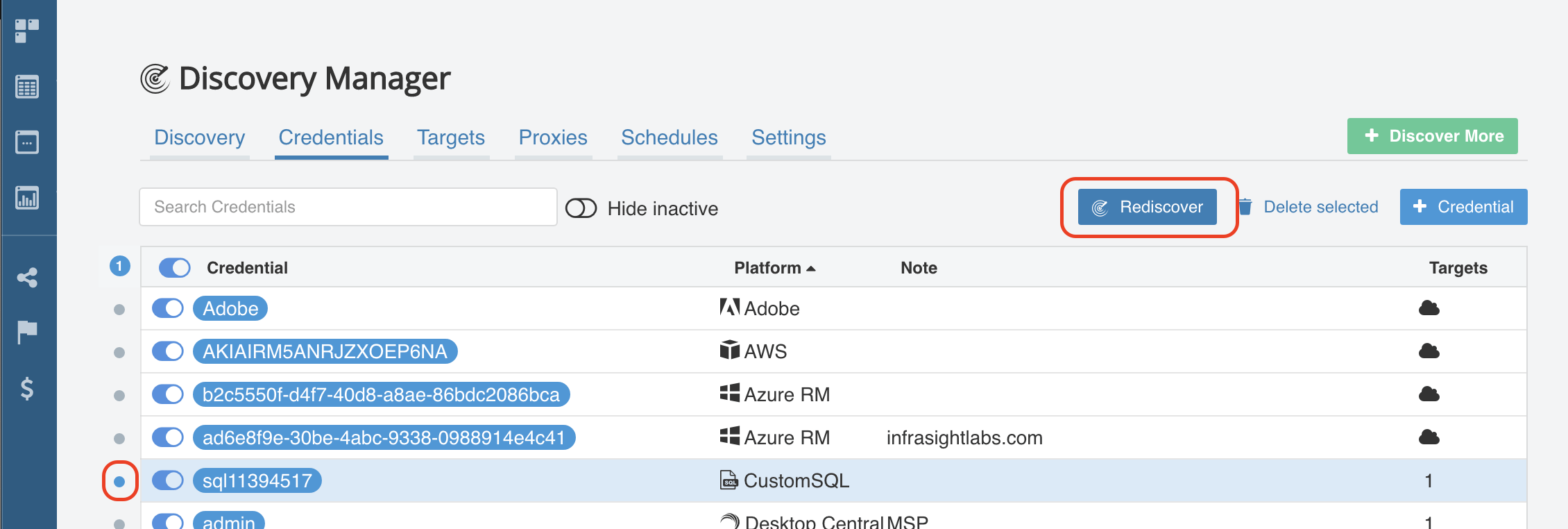Click the infrasightlabs.com note text
1568x529 pixels.
coord(964,438)
